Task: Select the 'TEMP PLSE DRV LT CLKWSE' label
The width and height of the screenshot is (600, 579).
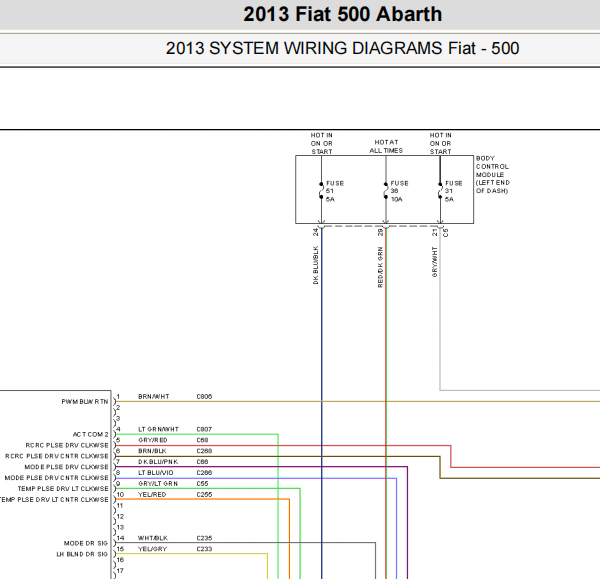Action: [63, 489]
